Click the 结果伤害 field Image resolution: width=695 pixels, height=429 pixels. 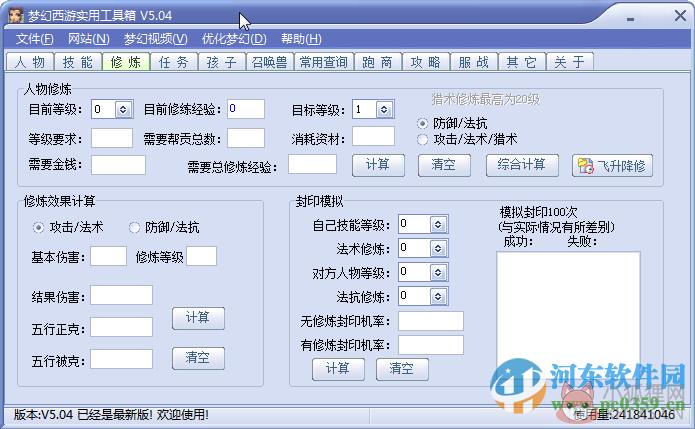121,295
